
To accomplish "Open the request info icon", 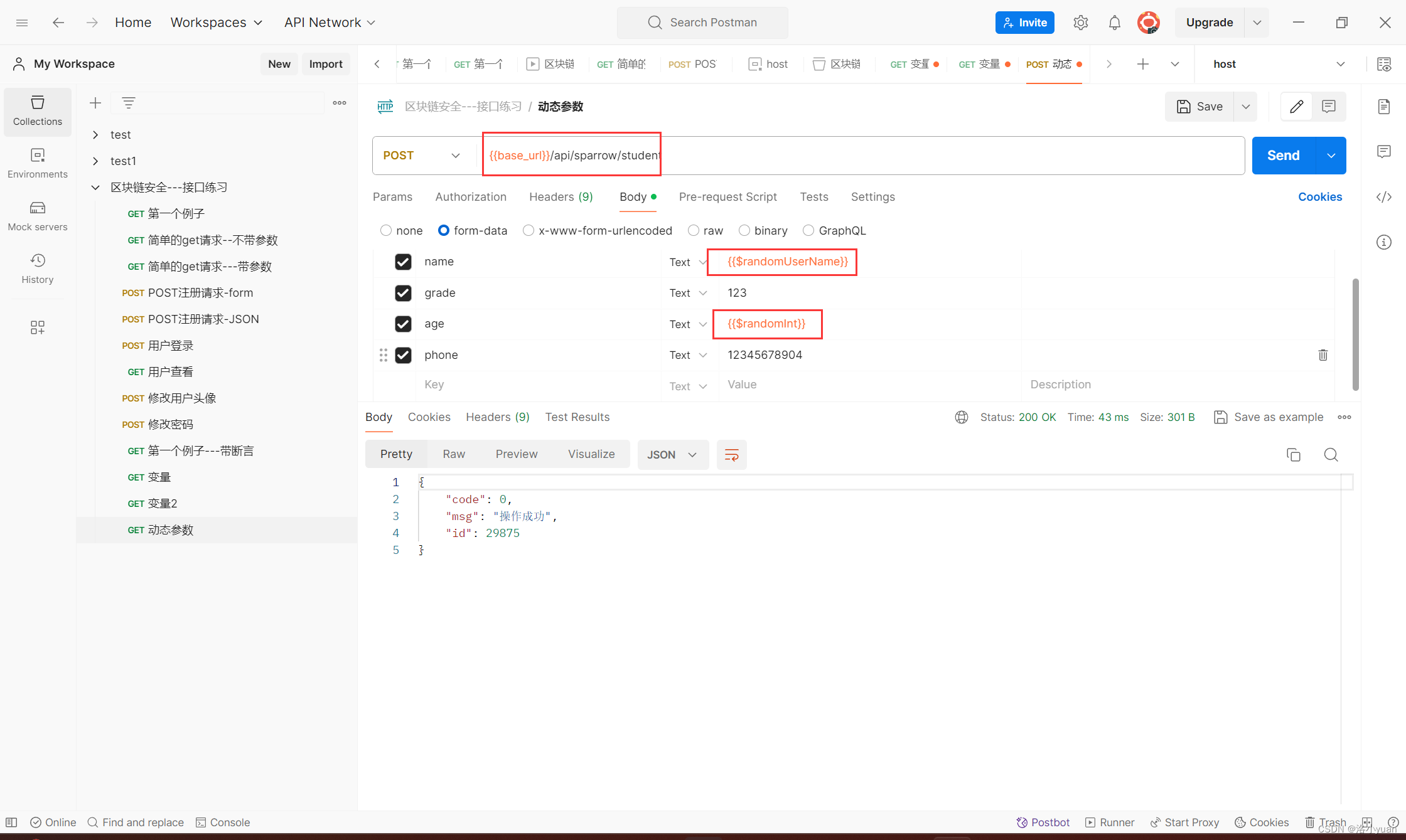I will [x=1383, y=242].
